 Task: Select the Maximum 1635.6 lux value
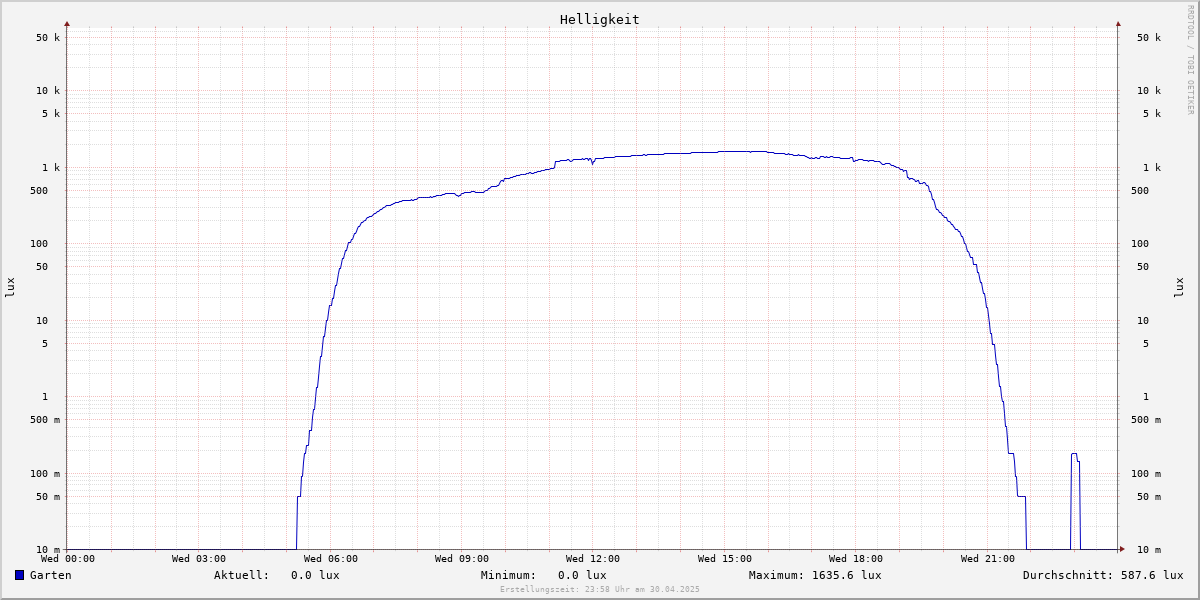click(847, 575)
